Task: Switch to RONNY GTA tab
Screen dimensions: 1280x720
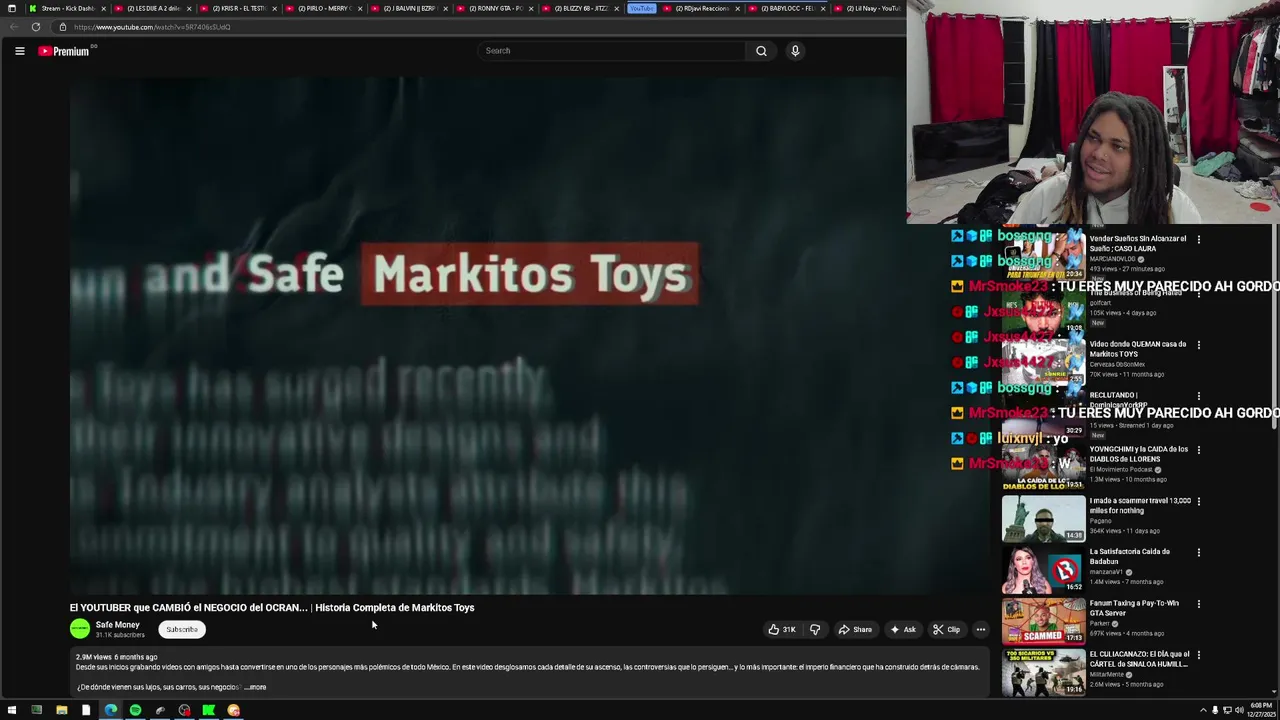Action: tap(493, 8)
